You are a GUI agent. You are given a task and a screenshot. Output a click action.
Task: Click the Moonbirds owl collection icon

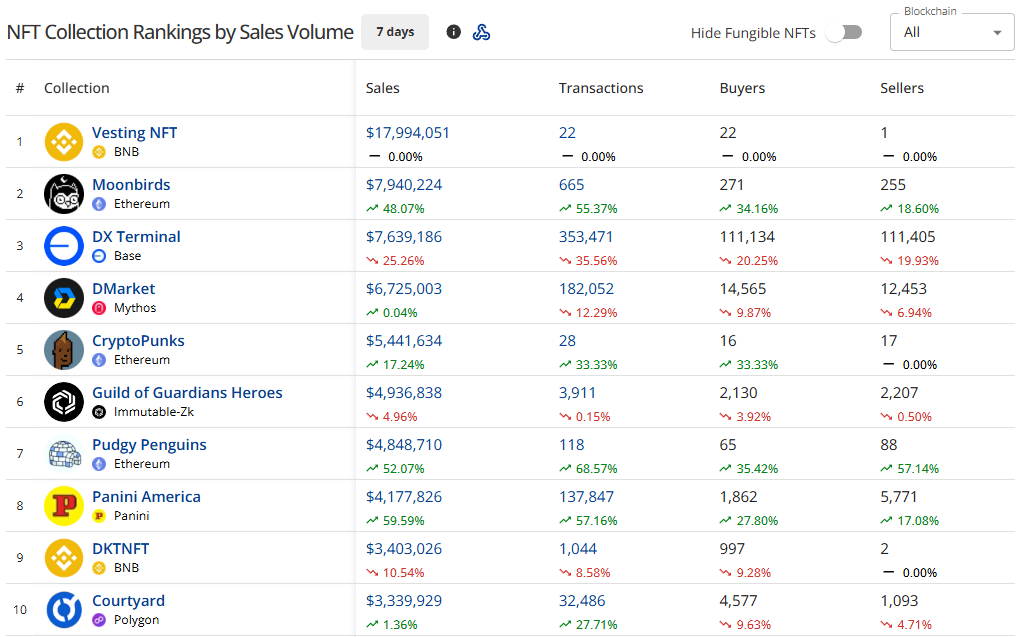click(x=64, y=194)
